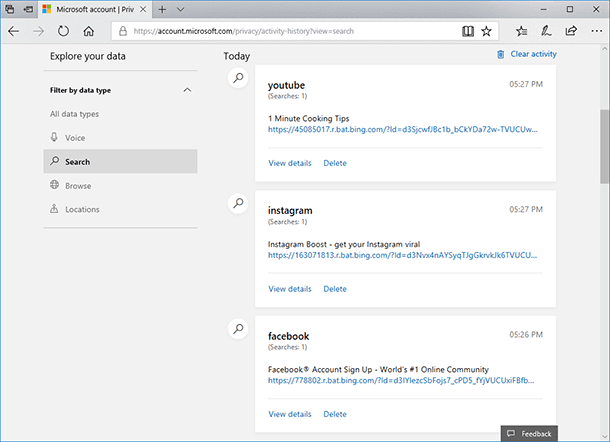610x442 pixels.
Task: Open the Reading view book icon
Action: click(x=468, y=31)
